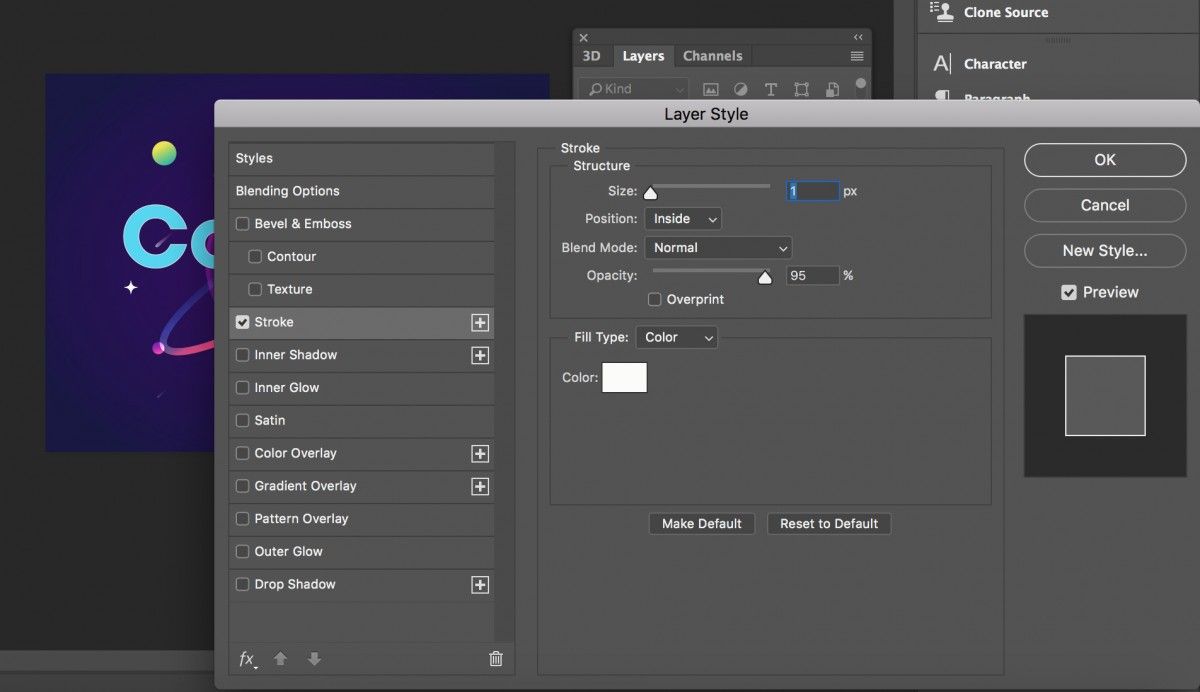Move effect up with the up arrow
The image size is (1200, 692).
click(x=281, y=658)
